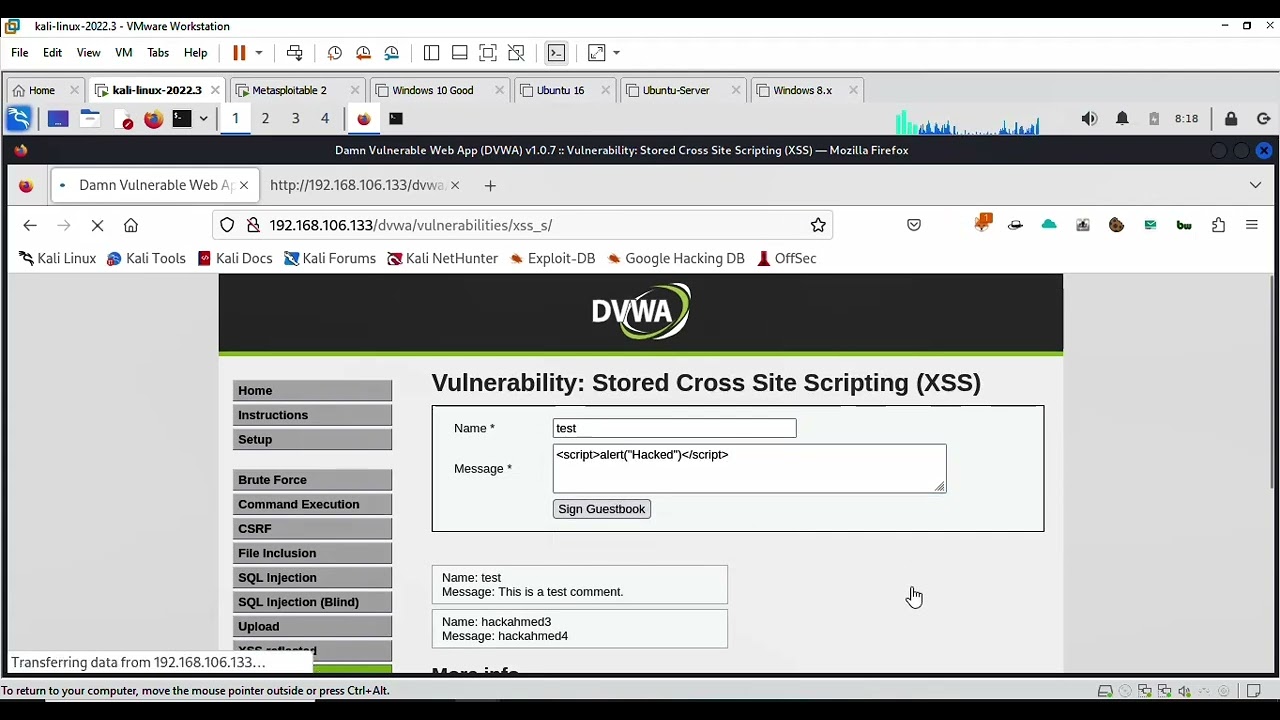Click the Sign Guestbook button

(602, 509)
